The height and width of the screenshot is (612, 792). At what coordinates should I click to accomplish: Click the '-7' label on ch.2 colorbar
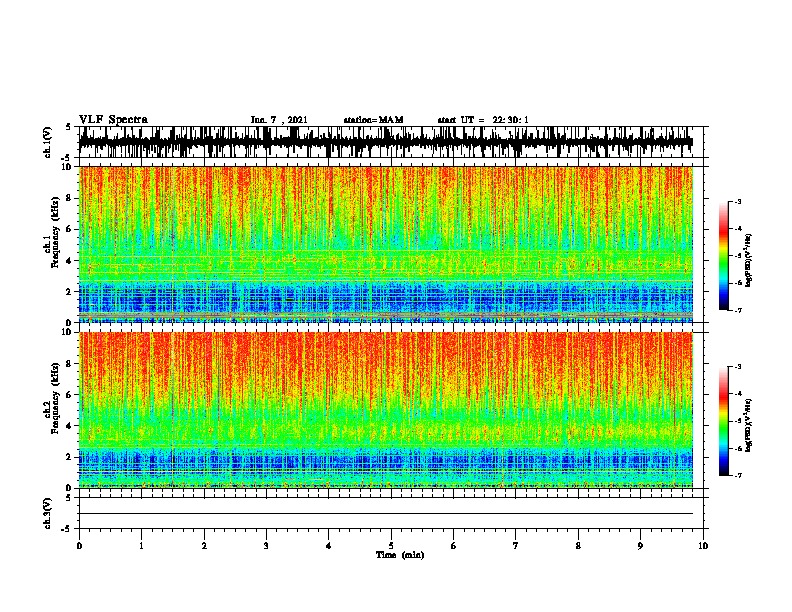point(738,476)
